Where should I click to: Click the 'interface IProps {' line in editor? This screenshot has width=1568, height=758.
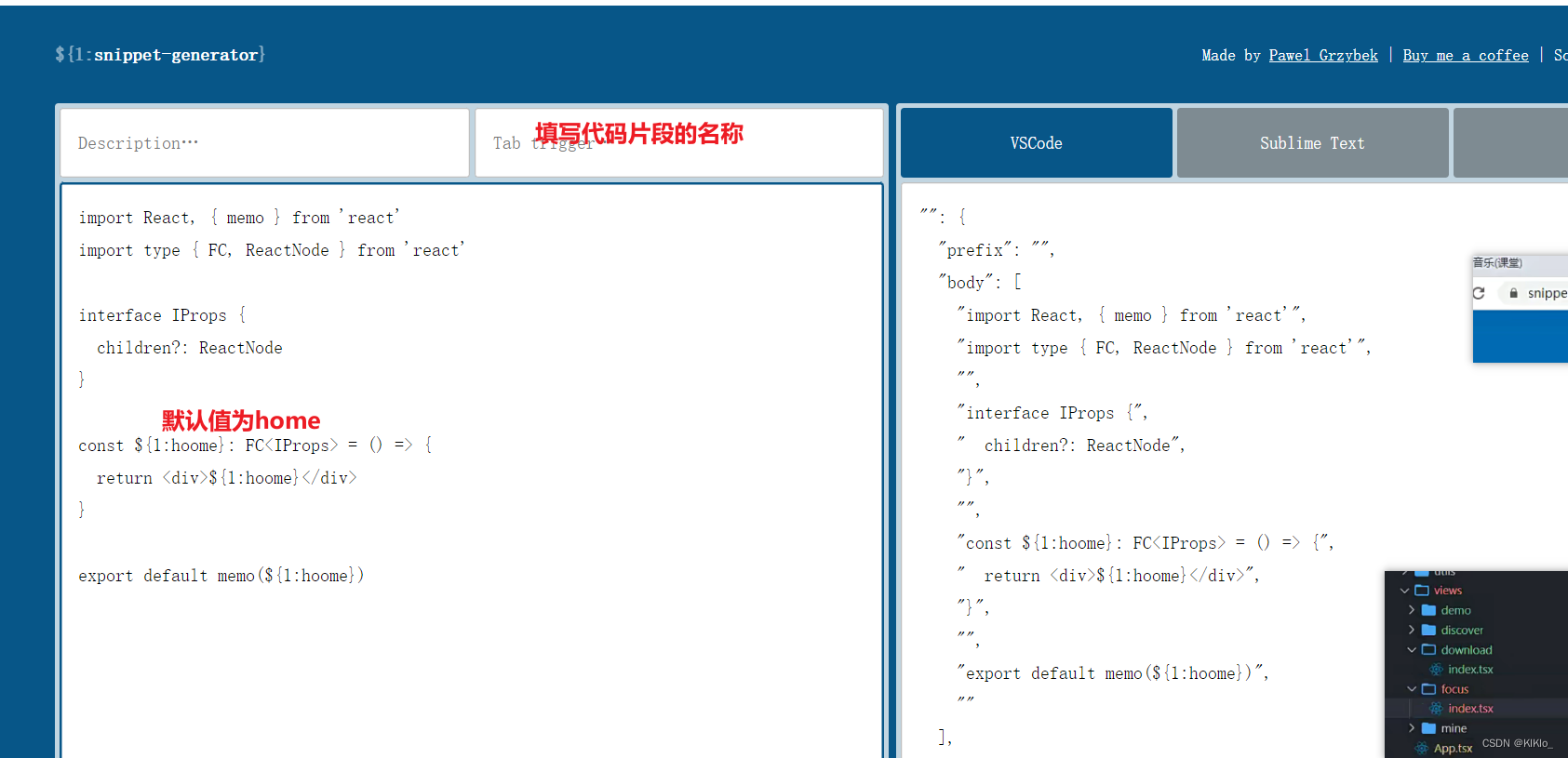162,315
